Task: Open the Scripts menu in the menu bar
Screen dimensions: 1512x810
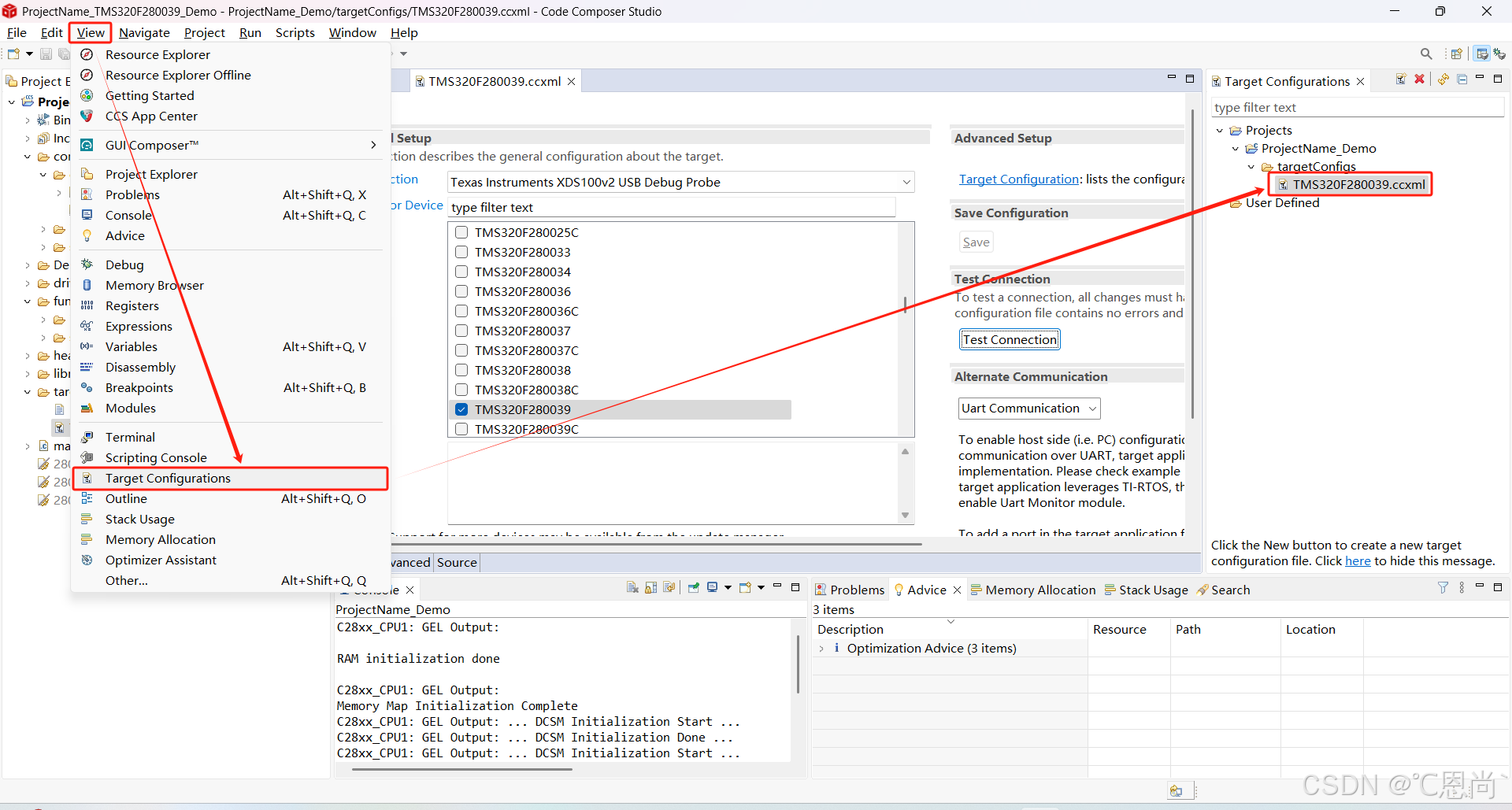Action: (x=295, y=32)
